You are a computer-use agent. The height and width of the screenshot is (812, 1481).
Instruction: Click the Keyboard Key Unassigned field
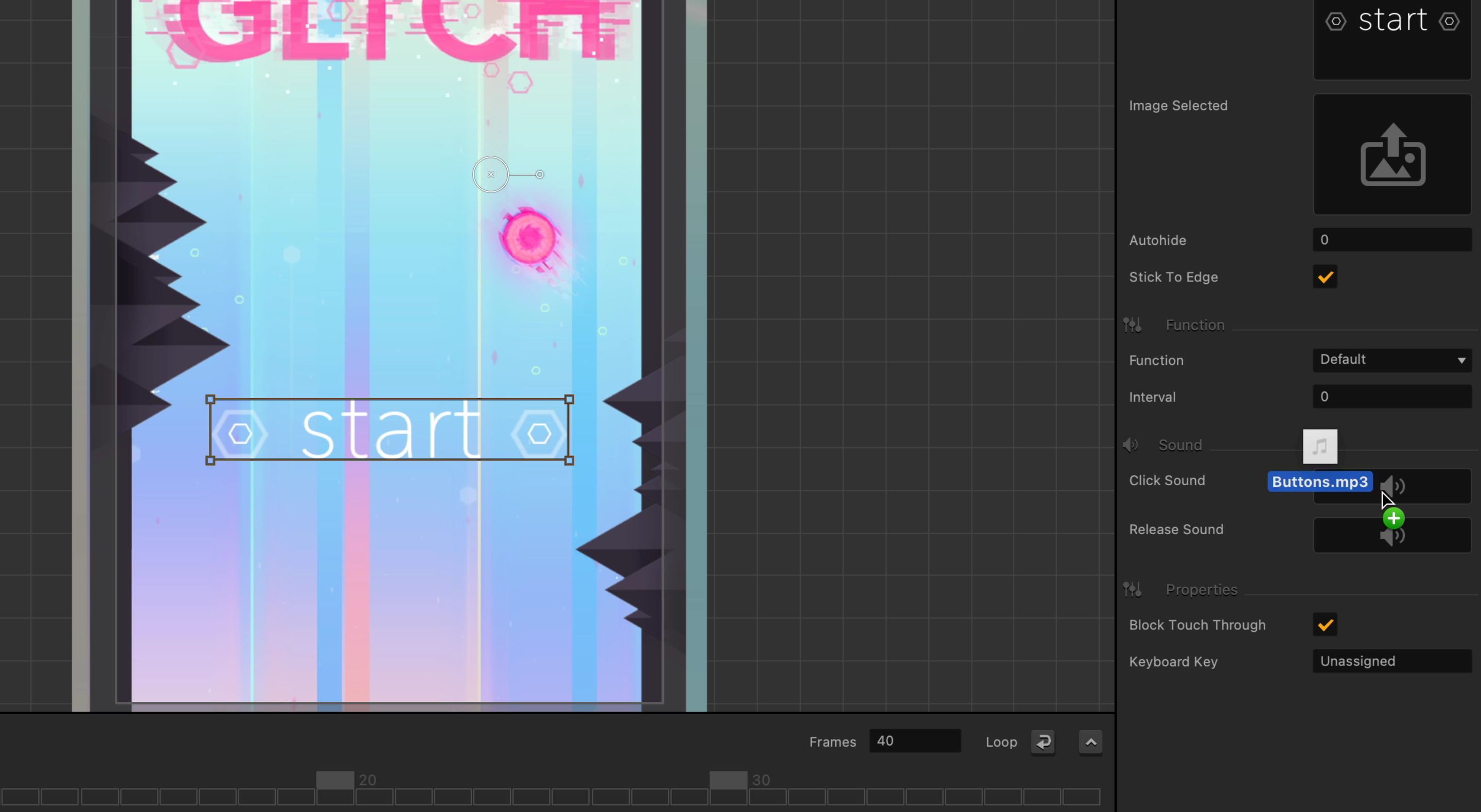click(x=1392, y=661)
